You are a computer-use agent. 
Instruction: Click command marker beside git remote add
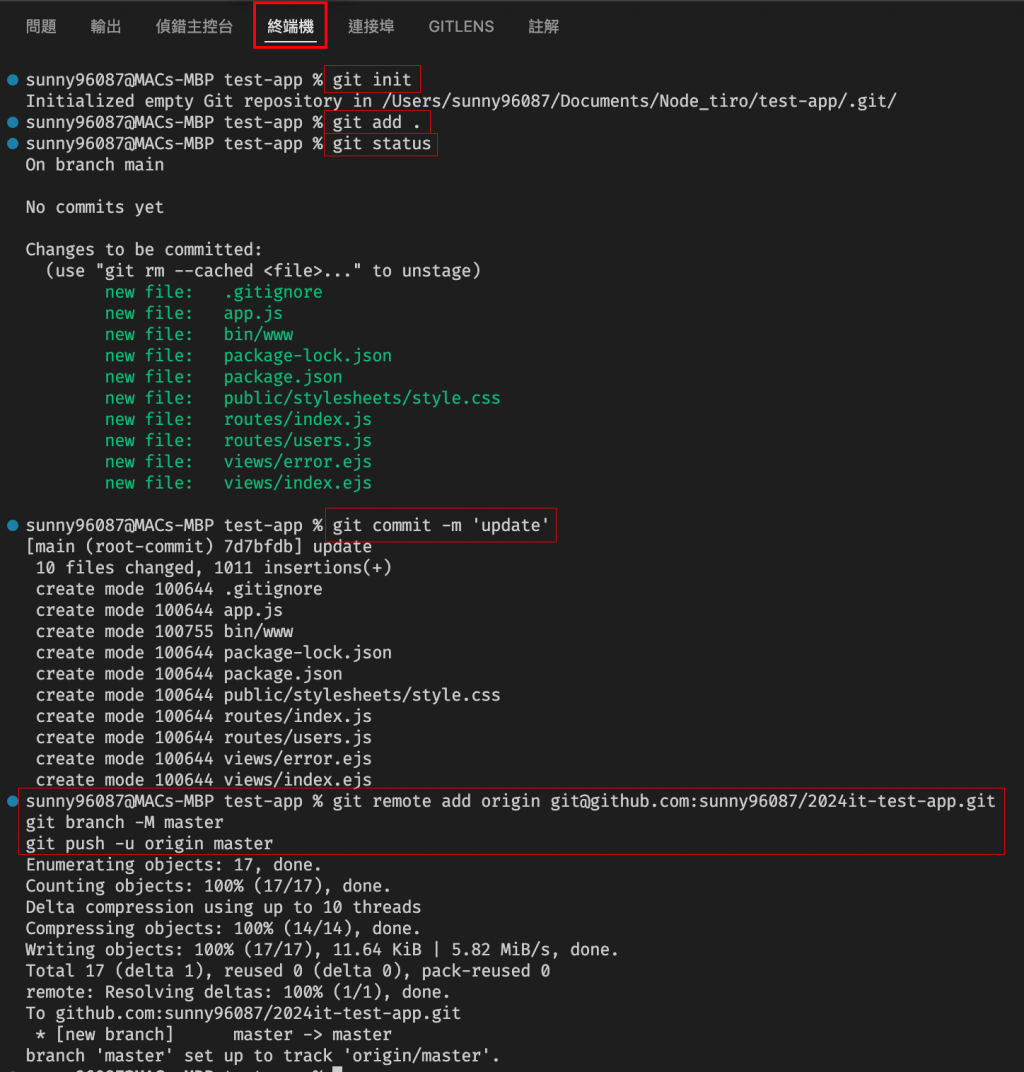12,801
